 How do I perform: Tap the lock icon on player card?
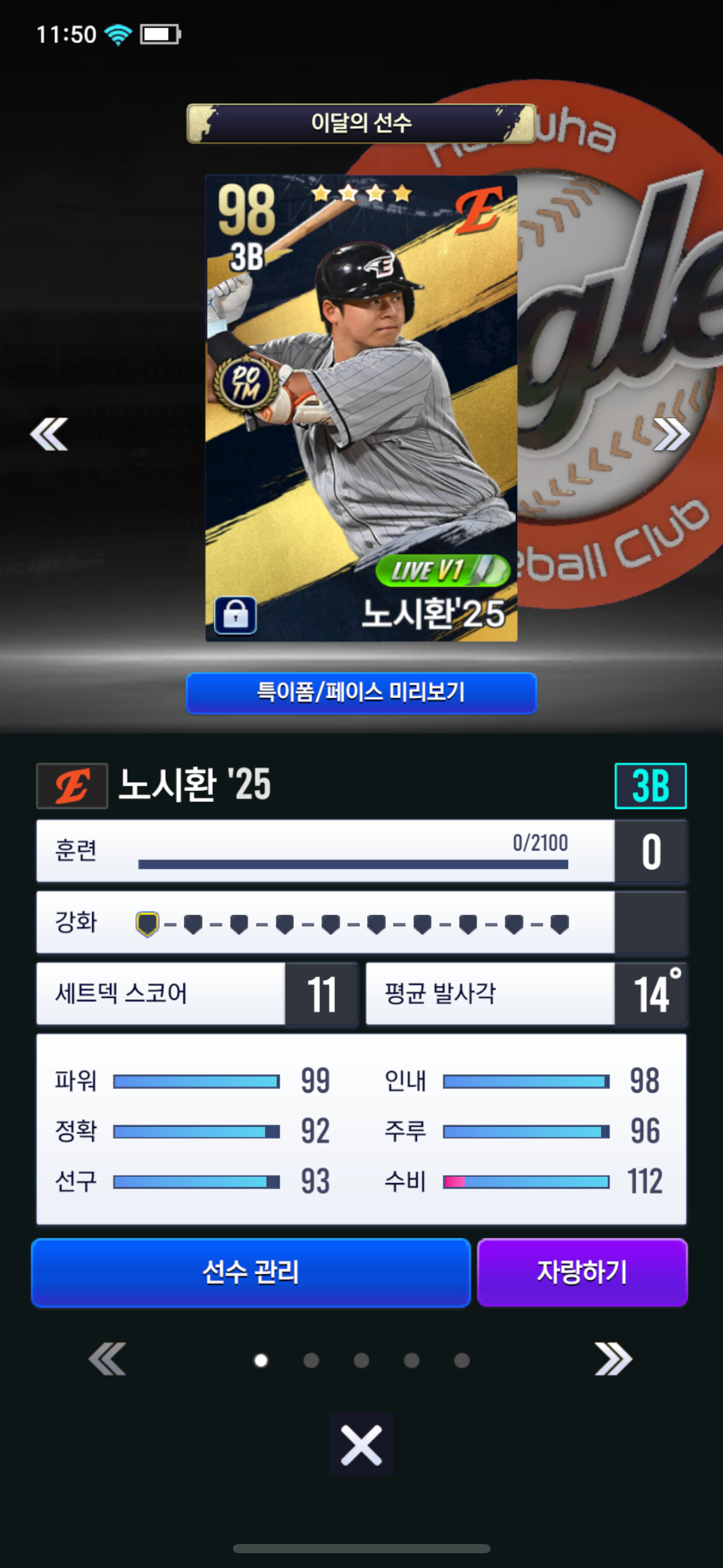coord(235,615)
